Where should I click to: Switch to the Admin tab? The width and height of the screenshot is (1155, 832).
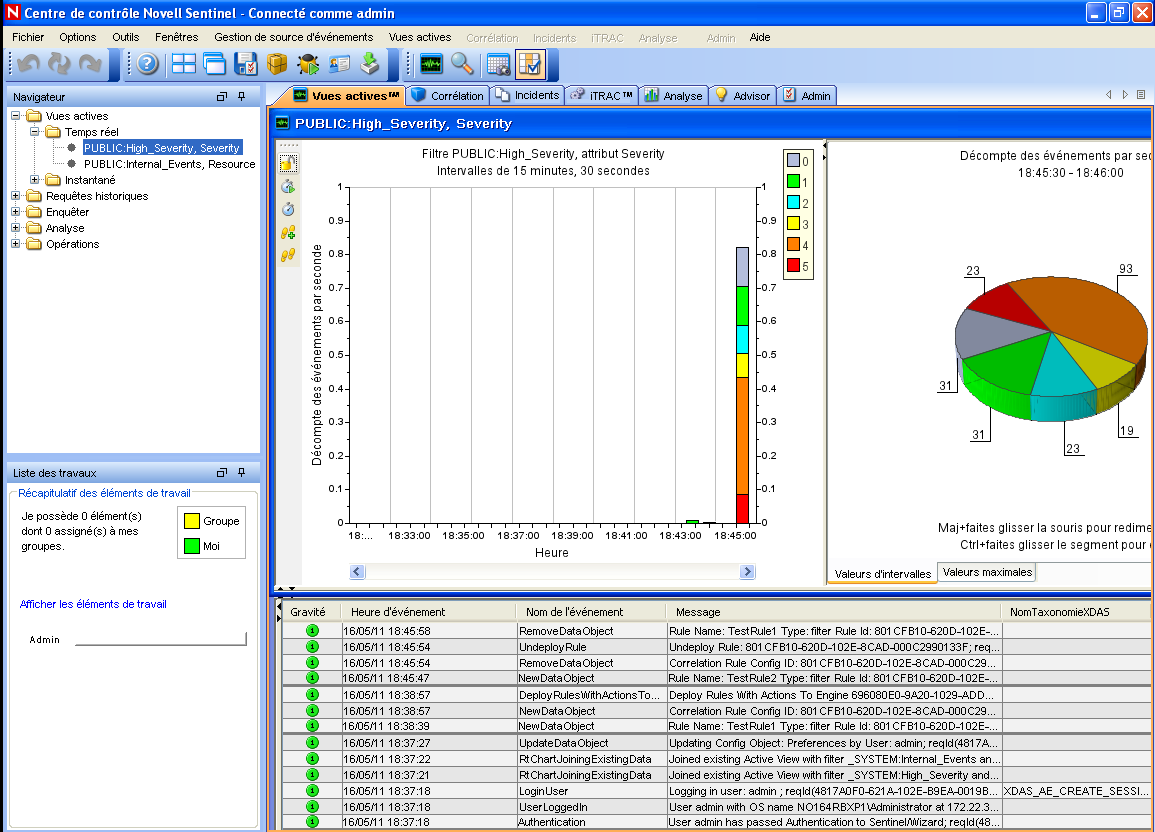(807, 96)
